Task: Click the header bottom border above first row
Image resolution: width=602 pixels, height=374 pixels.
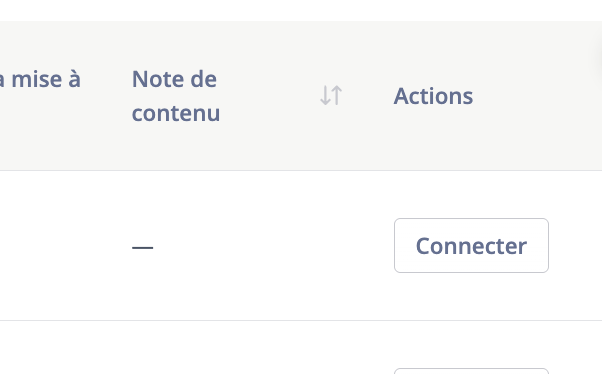Action: click(x=301, y=170)
